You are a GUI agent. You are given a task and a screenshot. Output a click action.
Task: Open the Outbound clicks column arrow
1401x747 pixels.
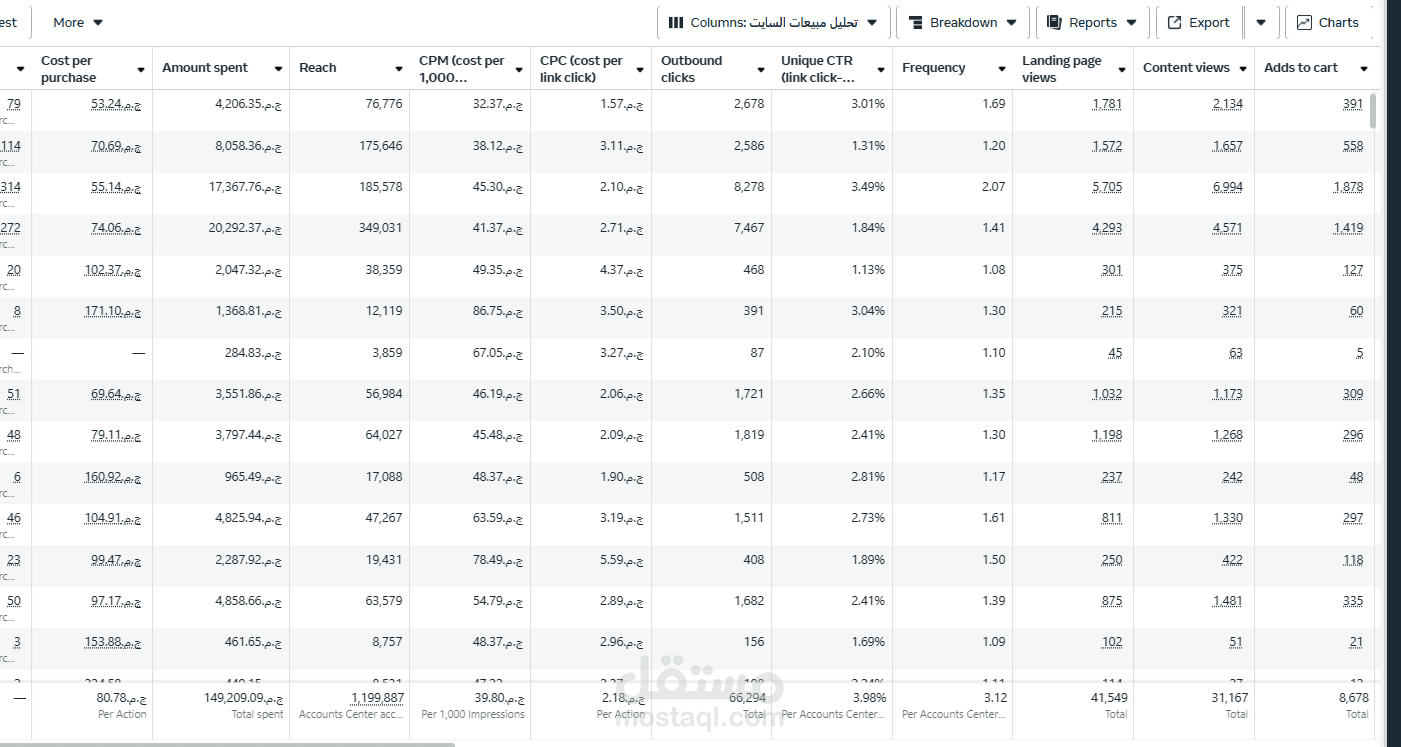(x=759, y=69)
